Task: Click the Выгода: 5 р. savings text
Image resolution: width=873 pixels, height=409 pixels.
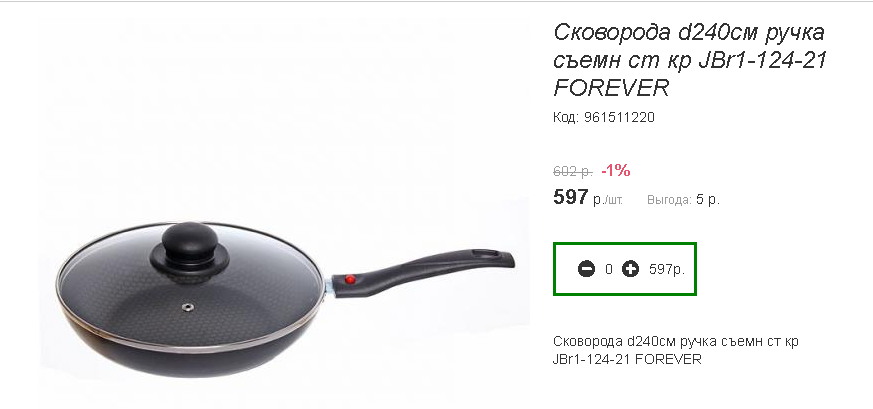Action: (x=683, y=200)
